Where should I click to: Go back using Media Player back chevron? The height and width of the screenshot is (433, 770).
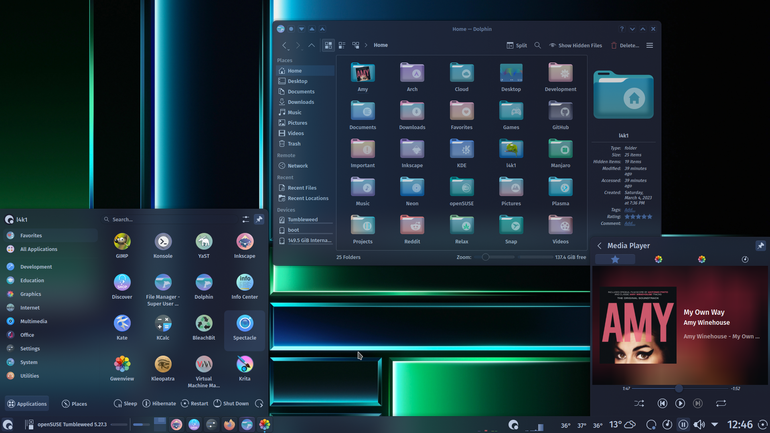pyautogui.click(x=600, y=245)
